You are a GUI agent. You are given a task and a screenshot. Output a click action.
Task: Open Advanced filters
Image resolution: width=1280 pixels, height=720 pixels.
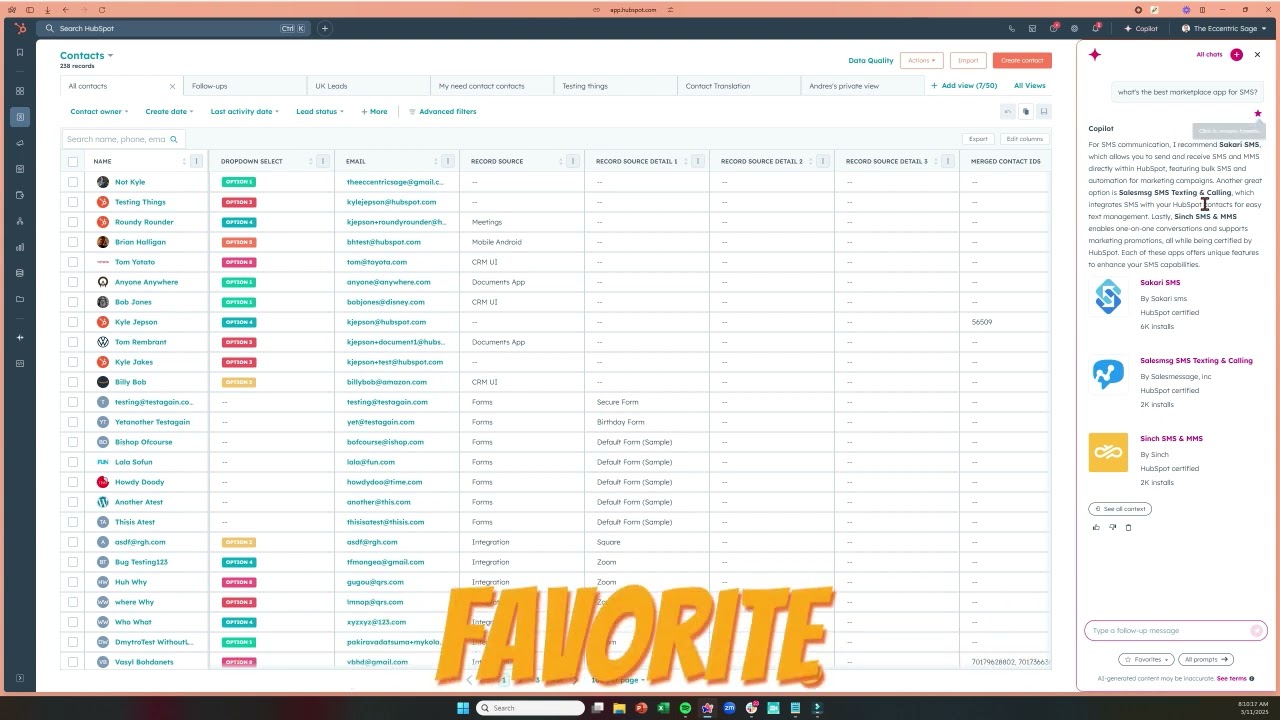coord(442,112)
